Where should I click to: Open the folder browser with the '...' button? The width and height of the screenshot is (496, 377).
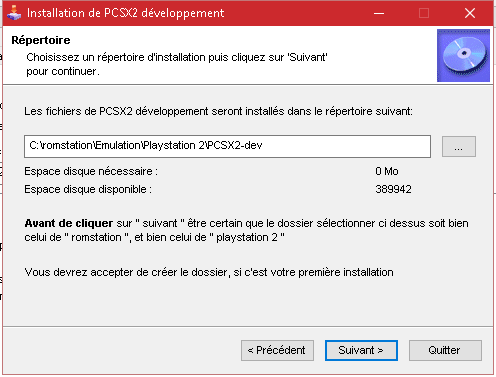click(459, 146)
